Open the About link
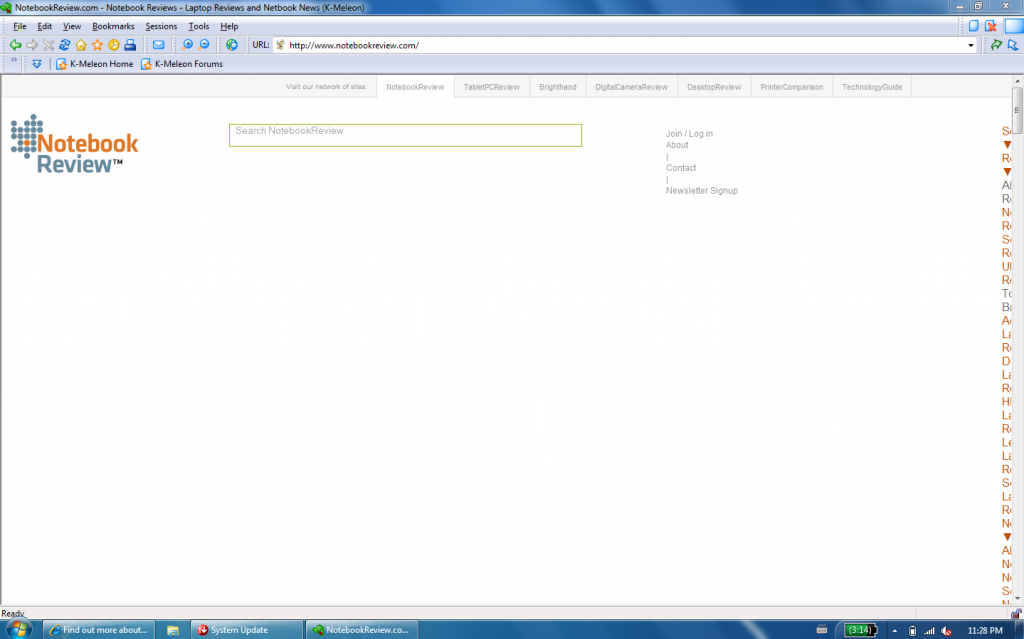Image resolution: width=1024 pixels, height=639 pixels. 677,145
